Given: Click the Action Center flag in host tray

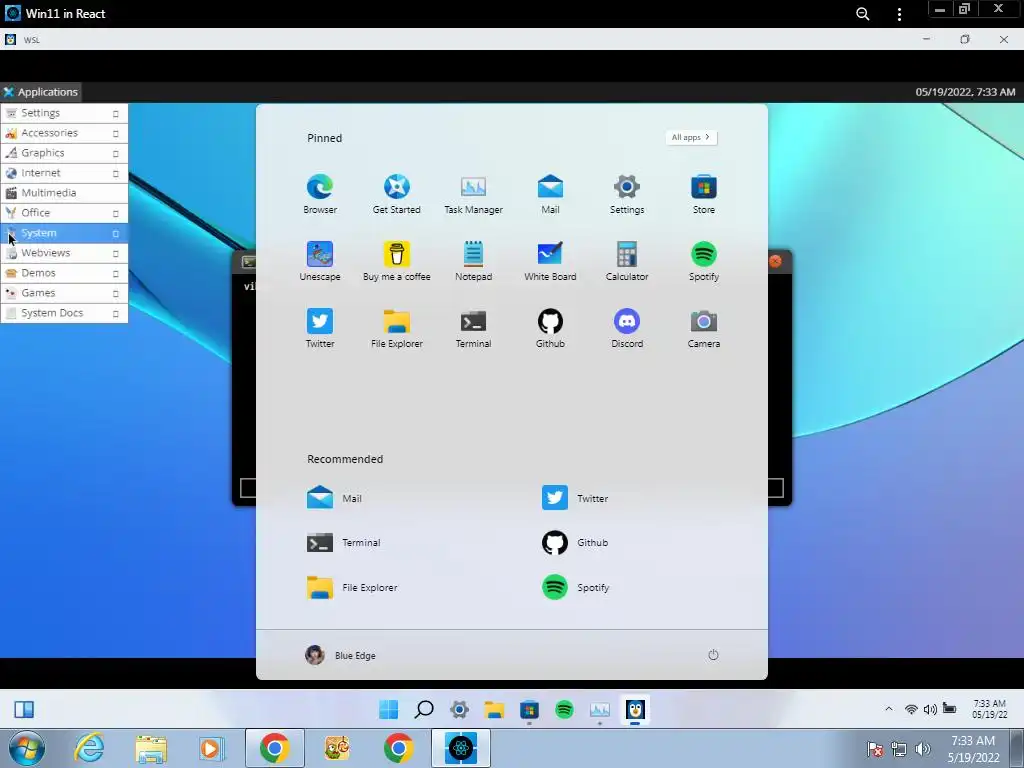Looking at the screenshot, I should point(874,749).
